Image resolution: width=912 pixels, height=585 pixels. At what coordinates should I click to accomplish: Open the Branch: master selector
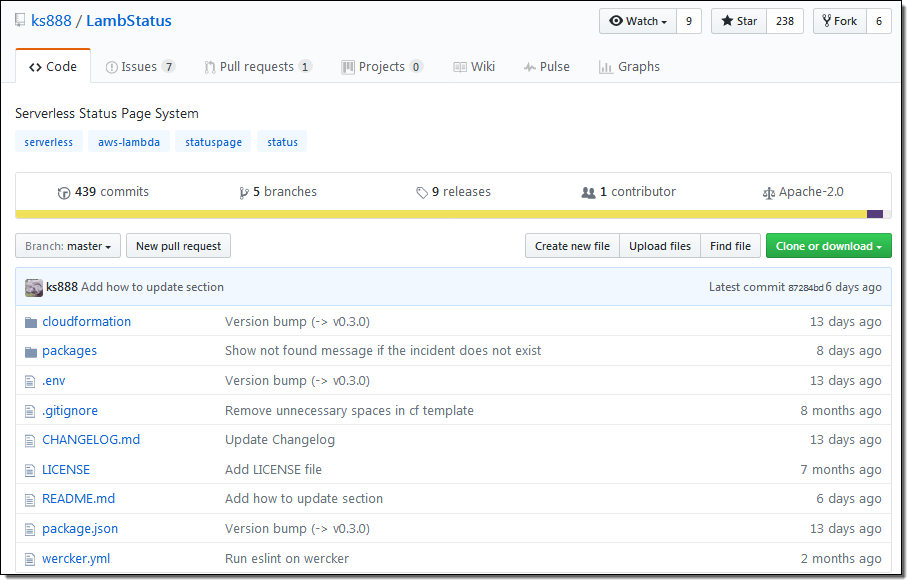tap(68, 246)
